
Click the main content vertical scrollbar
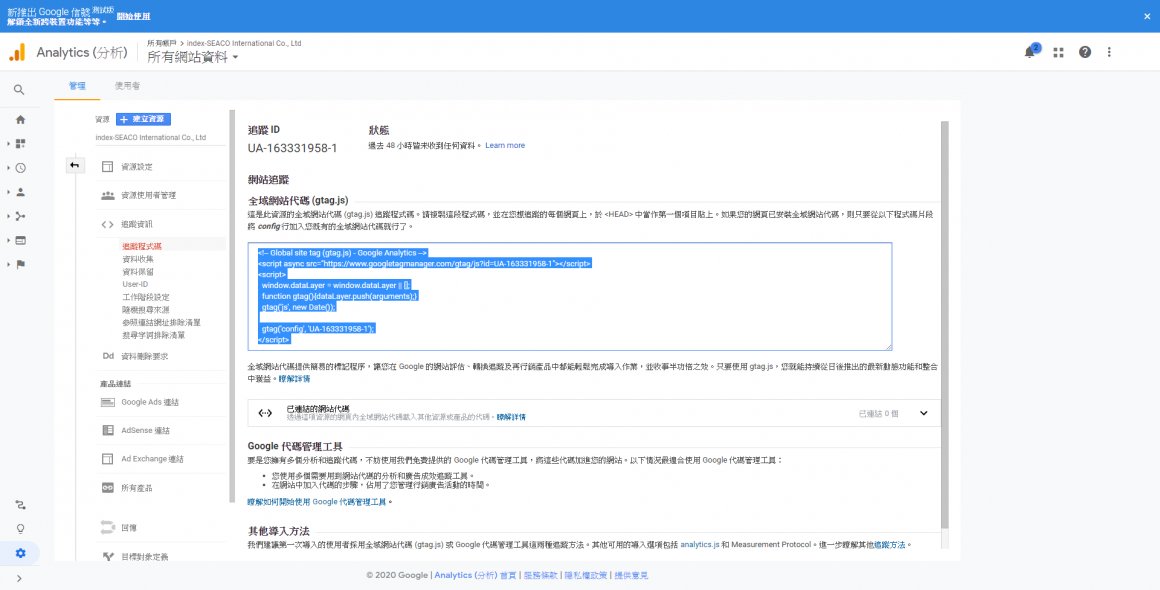click(943, 325)
